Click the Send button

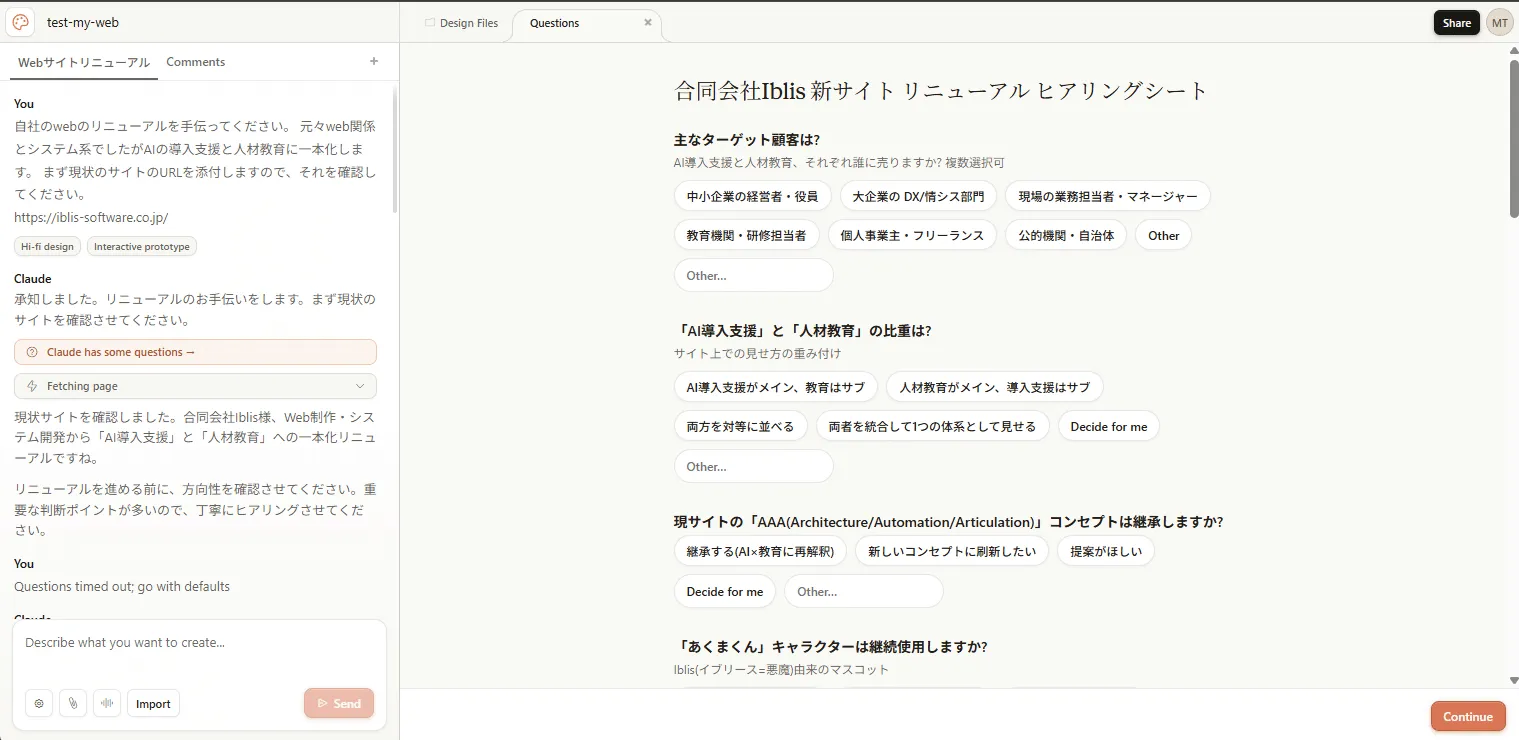(339, 703)
